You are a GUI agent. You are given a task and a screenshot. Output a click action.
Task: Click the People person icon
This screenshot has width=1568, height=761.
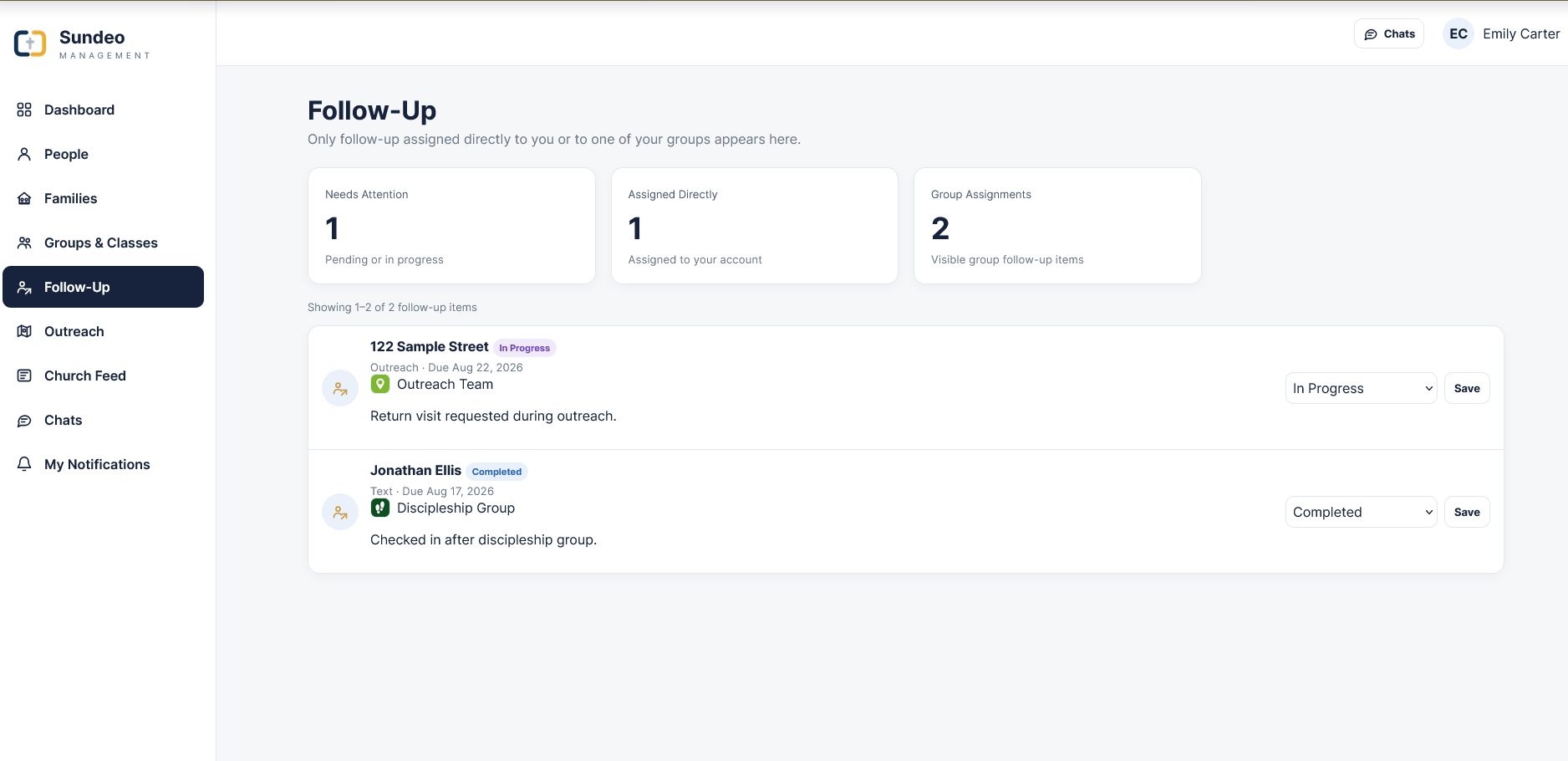click(x=24, y=154)
